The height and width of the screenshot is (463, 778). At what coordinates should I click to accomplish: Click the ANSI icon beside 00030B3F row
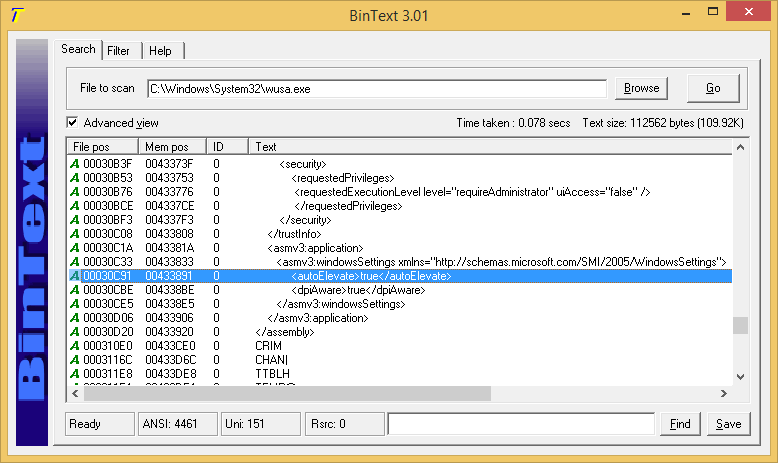pos(74,164)
